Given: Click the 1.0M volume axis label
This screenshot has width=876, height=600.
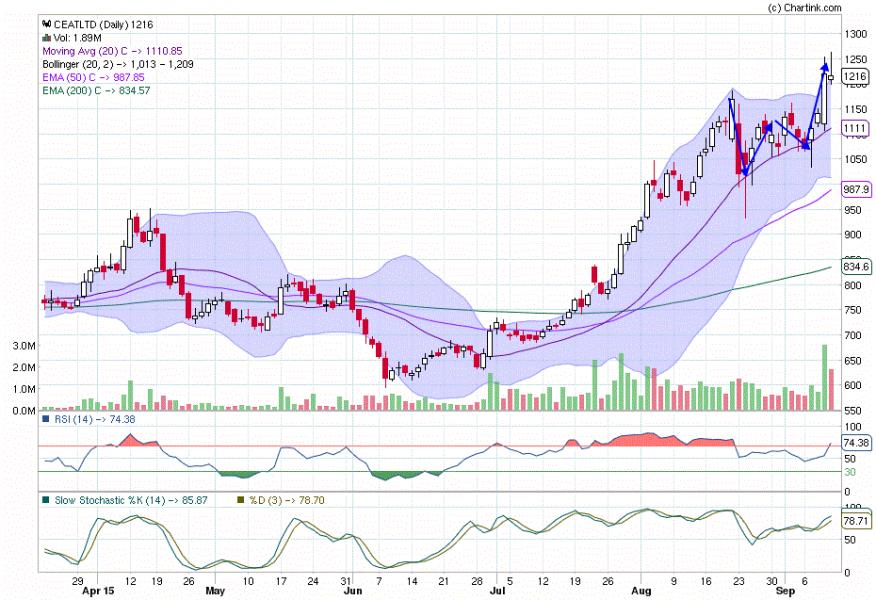Looking at the screenshot, I should click(x=24, y=389).
